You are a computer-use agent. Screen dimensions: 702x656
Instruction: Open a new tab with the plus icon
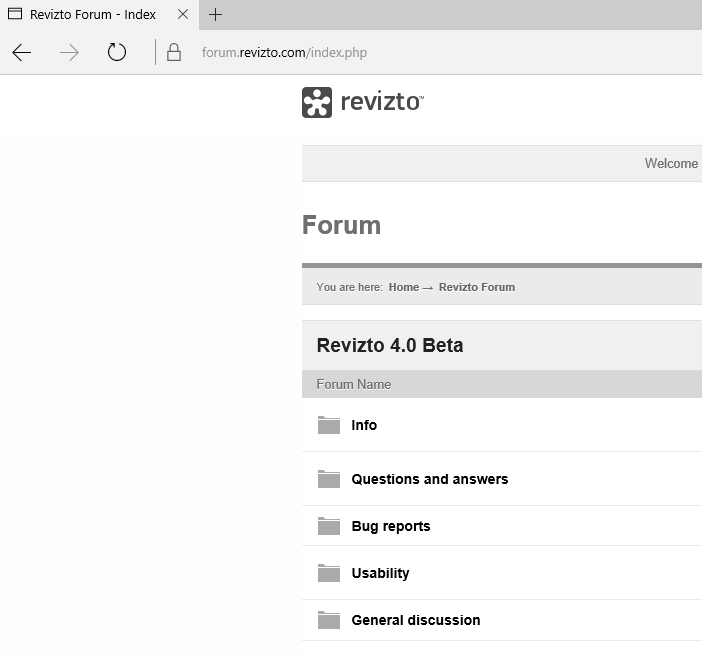pyautogui.click(x=215, y=15)
